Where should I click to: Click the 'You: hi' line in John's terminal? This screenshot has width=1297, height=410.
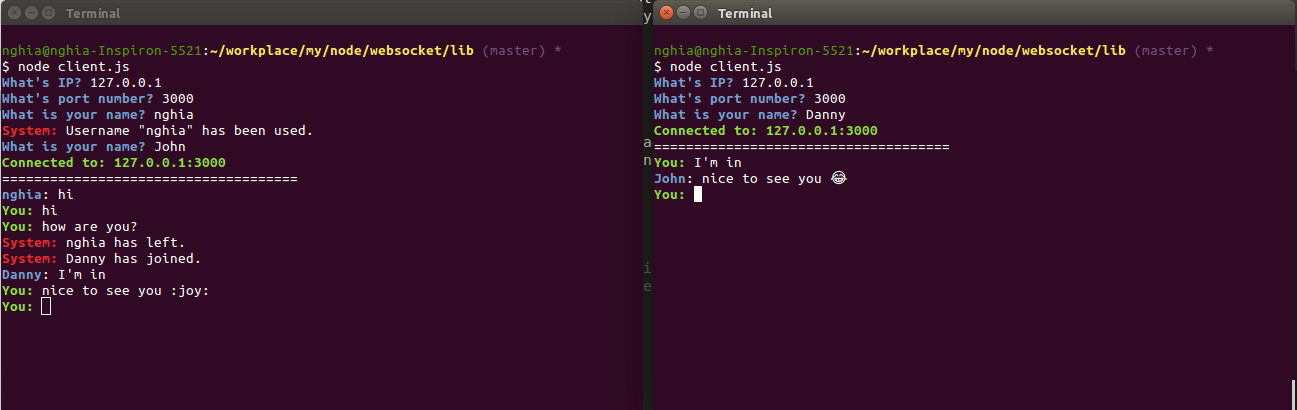(x=30, y=210)
